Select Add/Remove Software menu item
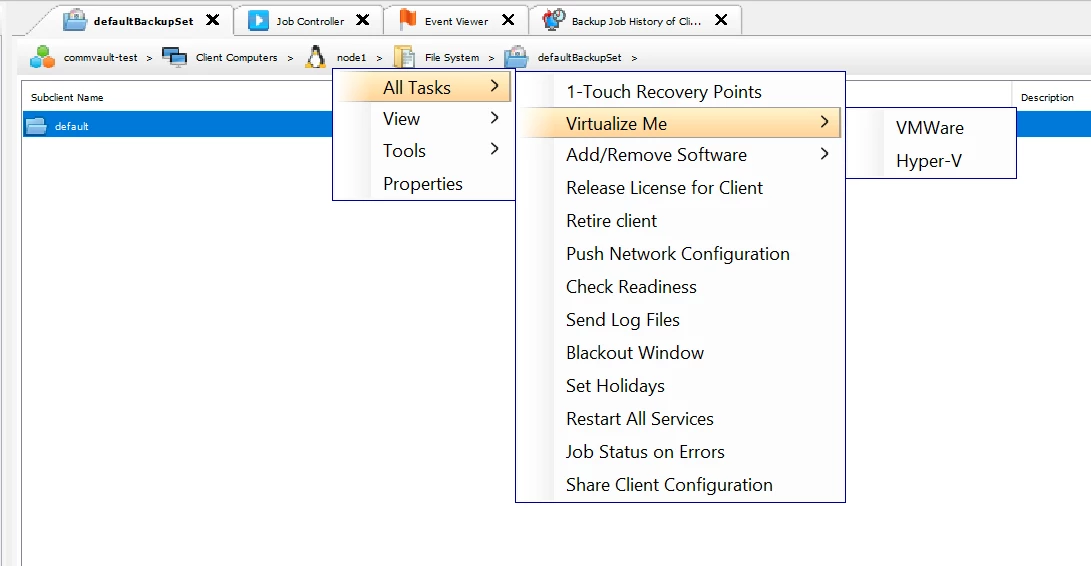 (680, 155)
